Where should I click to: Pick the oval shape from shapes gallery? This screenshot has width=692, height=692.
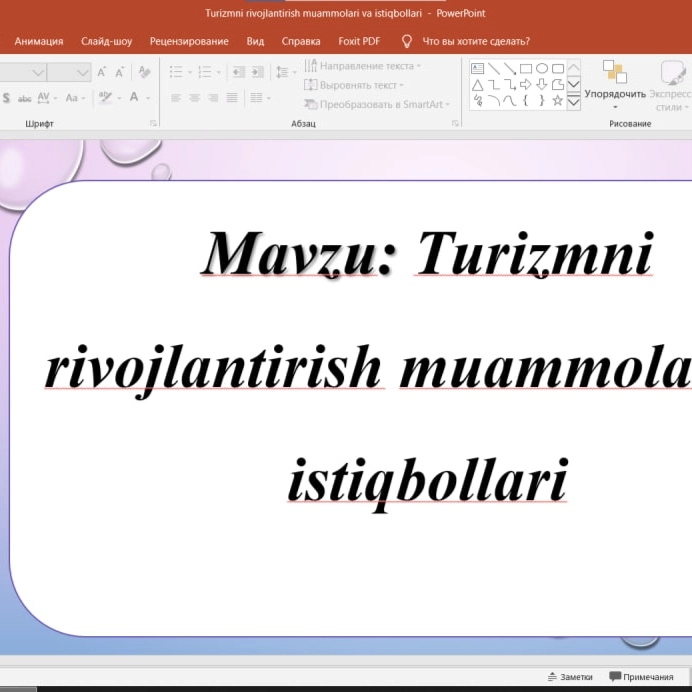[x=542, y=69]
